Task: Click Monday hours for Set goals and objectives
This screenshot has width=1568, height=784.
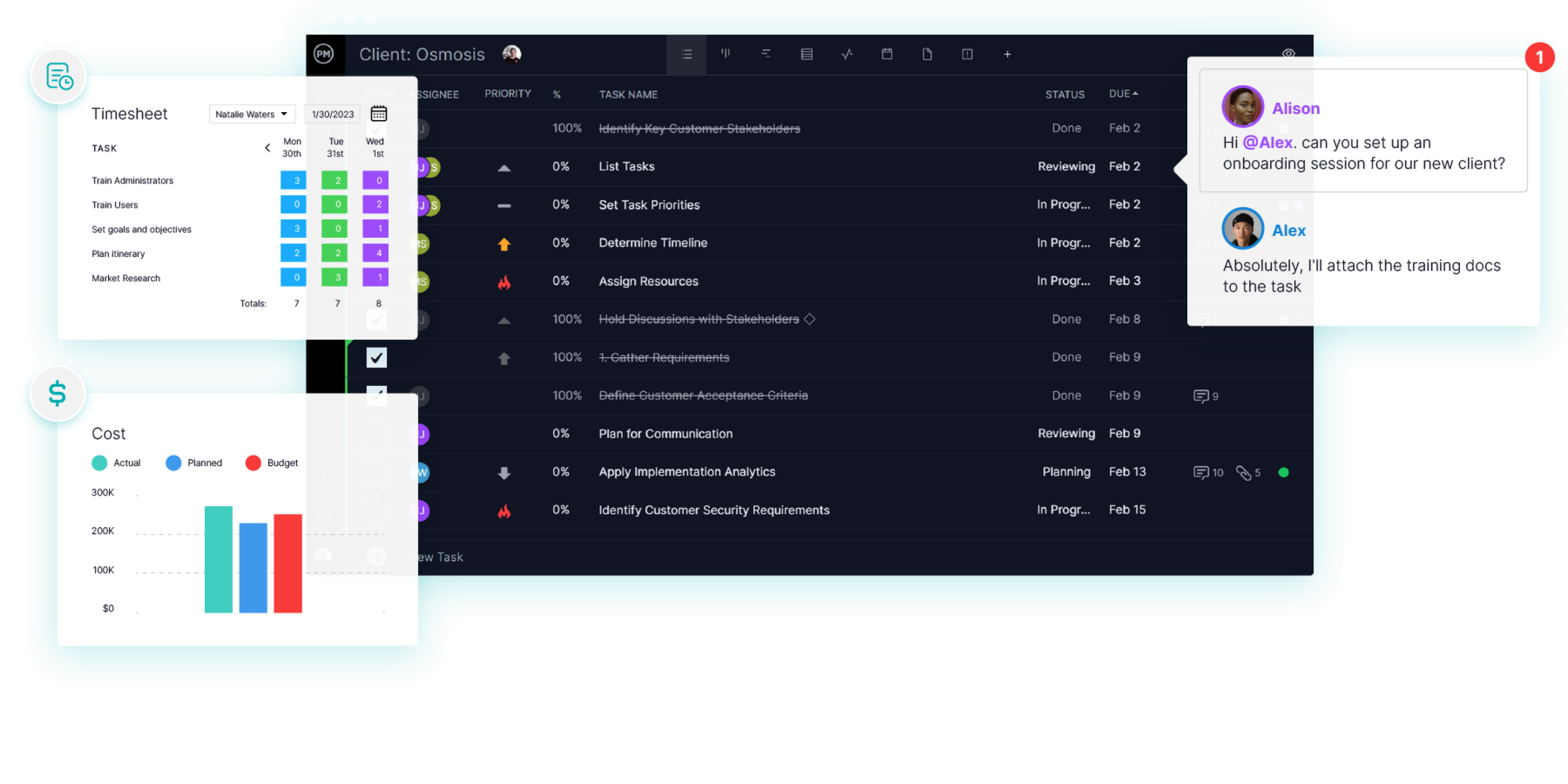Action: pos(293,229)
